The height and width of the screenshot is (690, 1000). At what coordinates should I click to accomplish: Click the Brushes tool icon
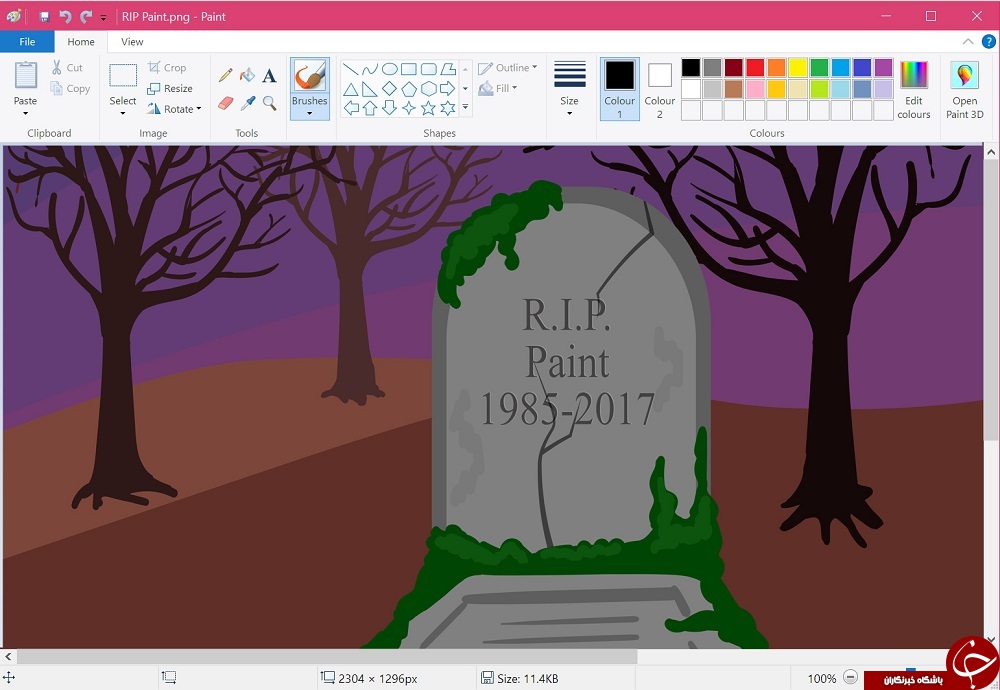click(x=310, y=77)
